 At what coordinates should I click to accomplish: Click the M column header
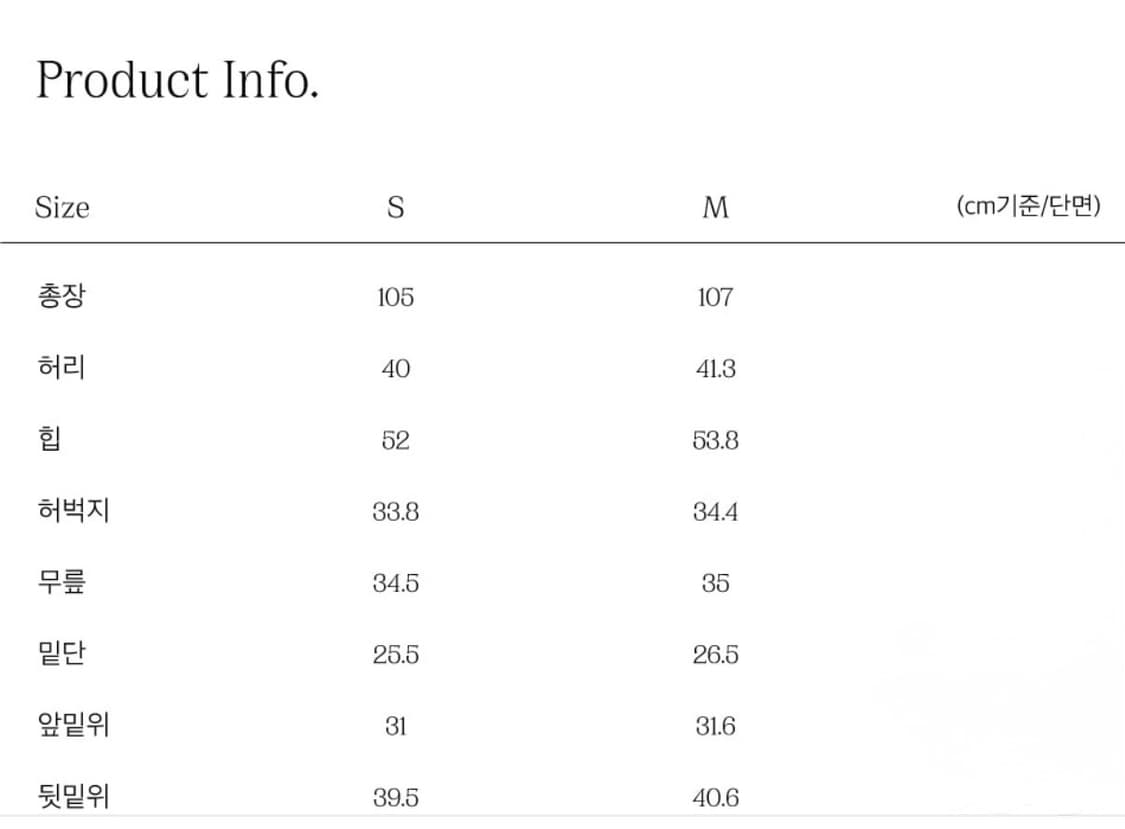coord(715,208)
